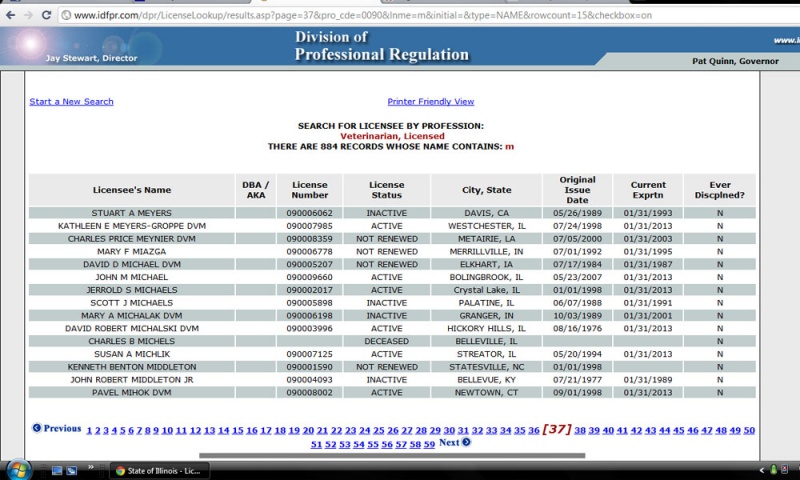Click Licensee's Name column header

tap(132, 190)
